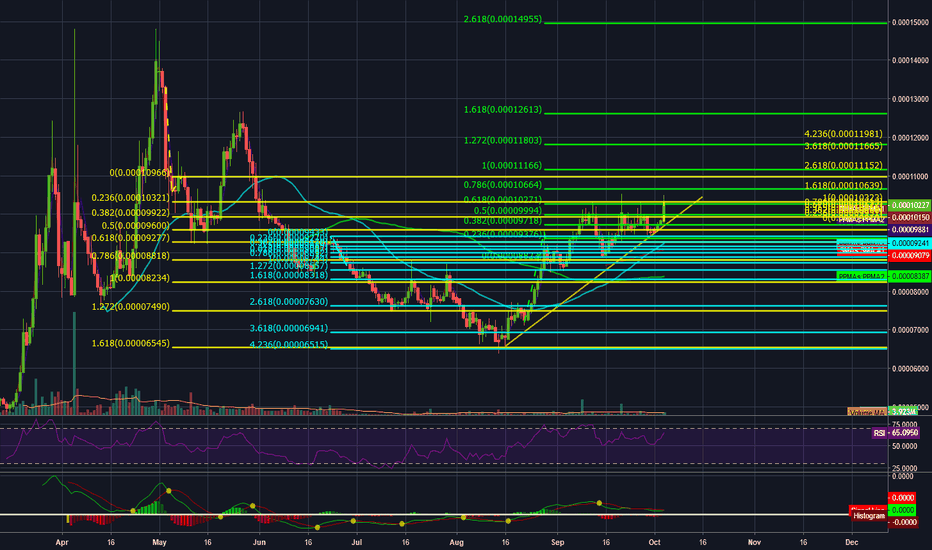Select the Sep date on time axis

click(x=557, y=542)
